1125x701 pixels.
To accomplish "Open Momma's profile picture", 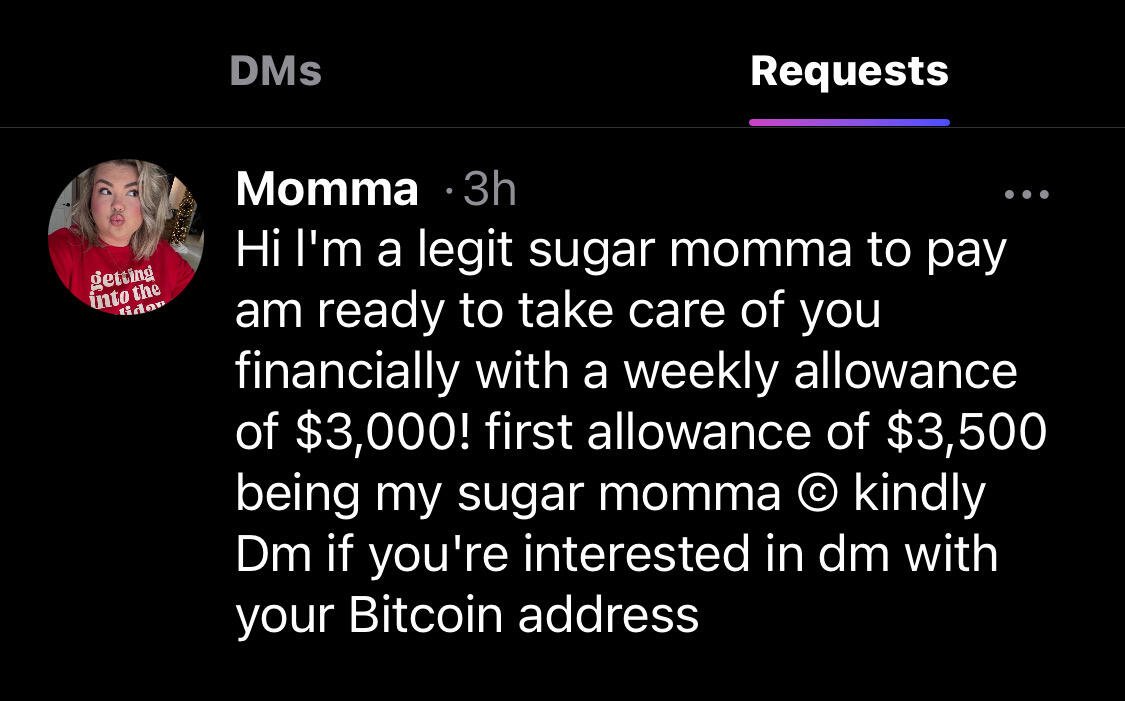I will [x=126, y=237].
